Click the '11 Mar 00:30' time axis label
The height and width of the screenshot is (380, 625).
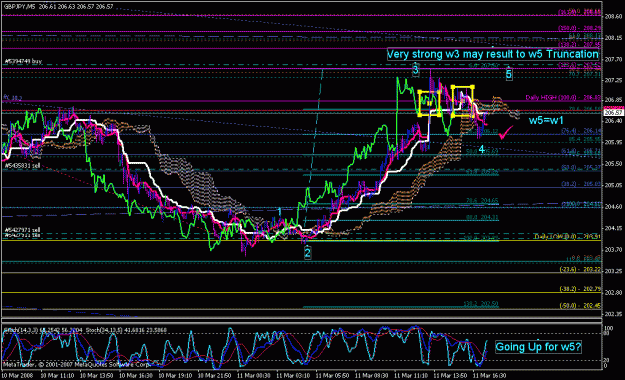[254, 376]
